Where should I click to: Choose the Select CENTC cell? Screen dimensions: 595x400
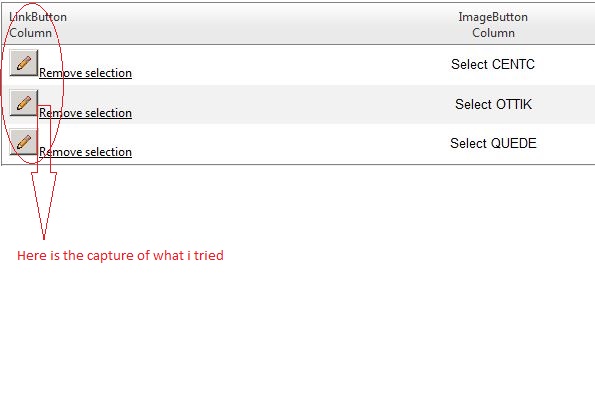[493, 64]
